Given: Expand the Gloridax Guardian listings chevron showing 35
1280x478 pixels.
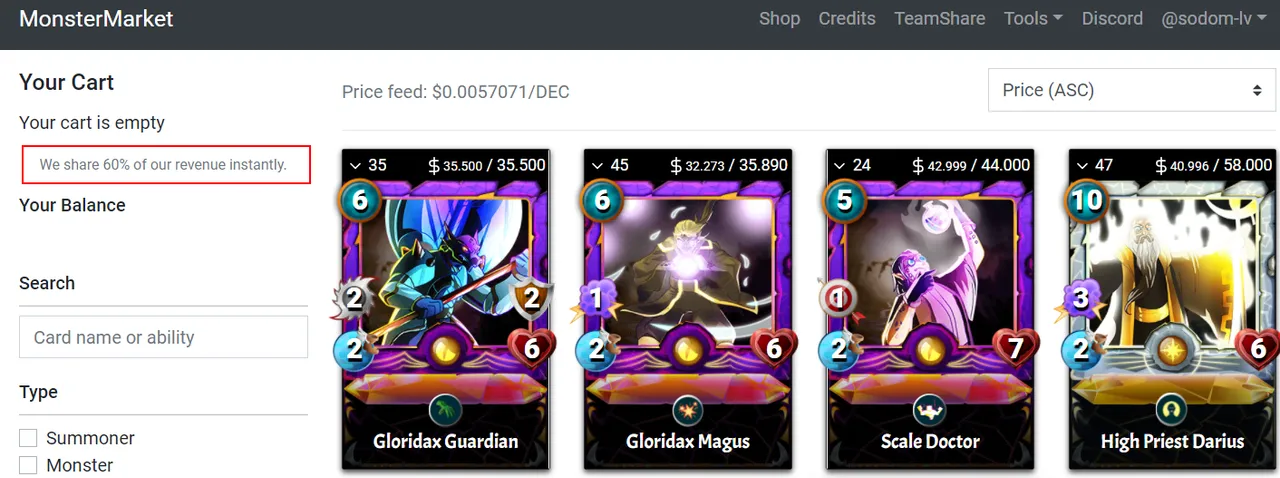Looking at the screenshot, I should (x=367, y=165).
